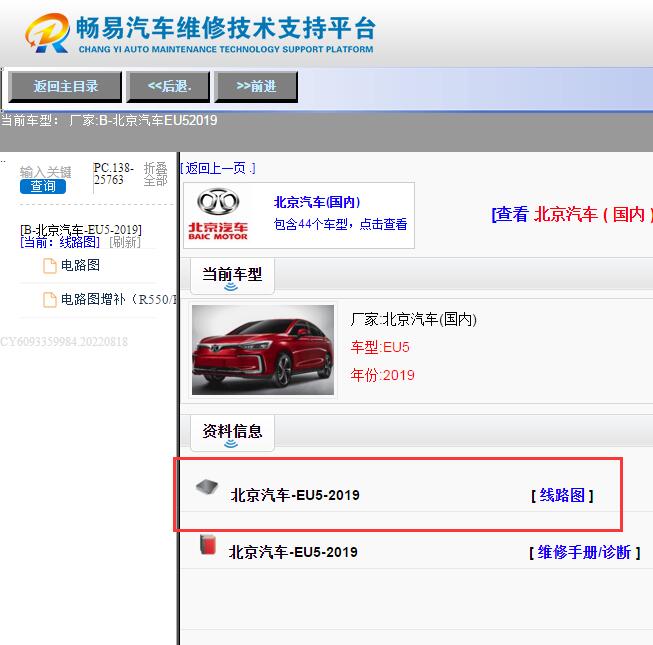Click the [查看 北京汽车(国内)] link

click(x=572, y=214)
